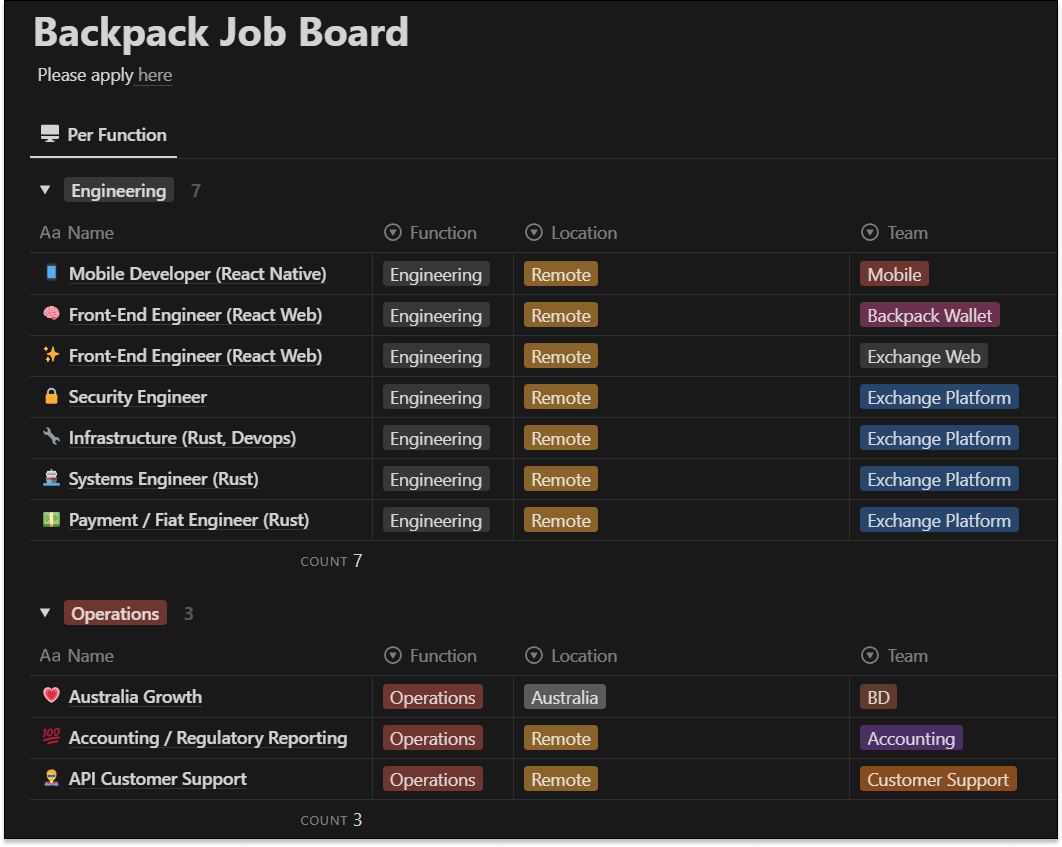Open Systems Engineer (Rust) job
The height and width of the screenshot is (847, 1062).
(x=164, y=479)
